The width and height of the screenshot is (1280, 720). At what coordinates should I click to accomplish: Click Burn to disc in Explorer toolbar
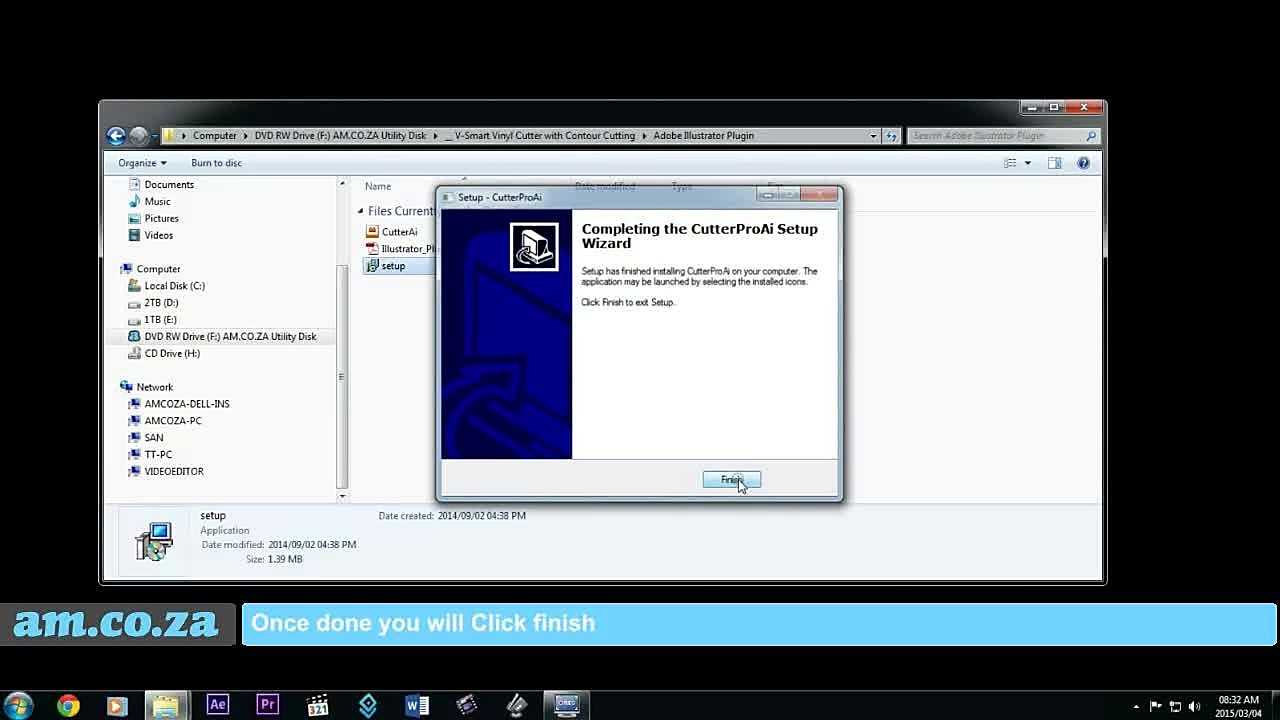point(216,163)
